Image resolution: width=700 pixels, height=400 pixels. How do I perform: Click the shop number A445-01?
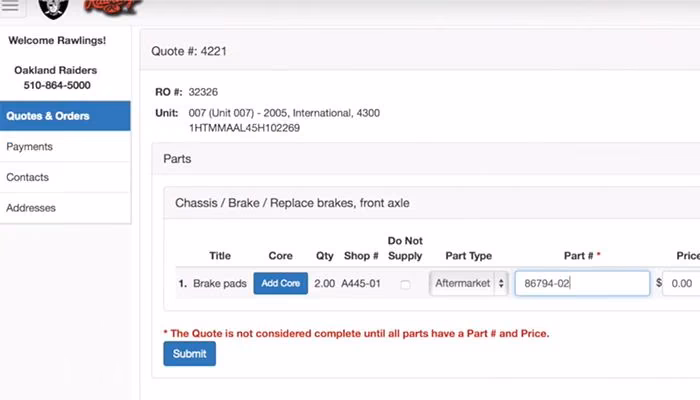361,283
